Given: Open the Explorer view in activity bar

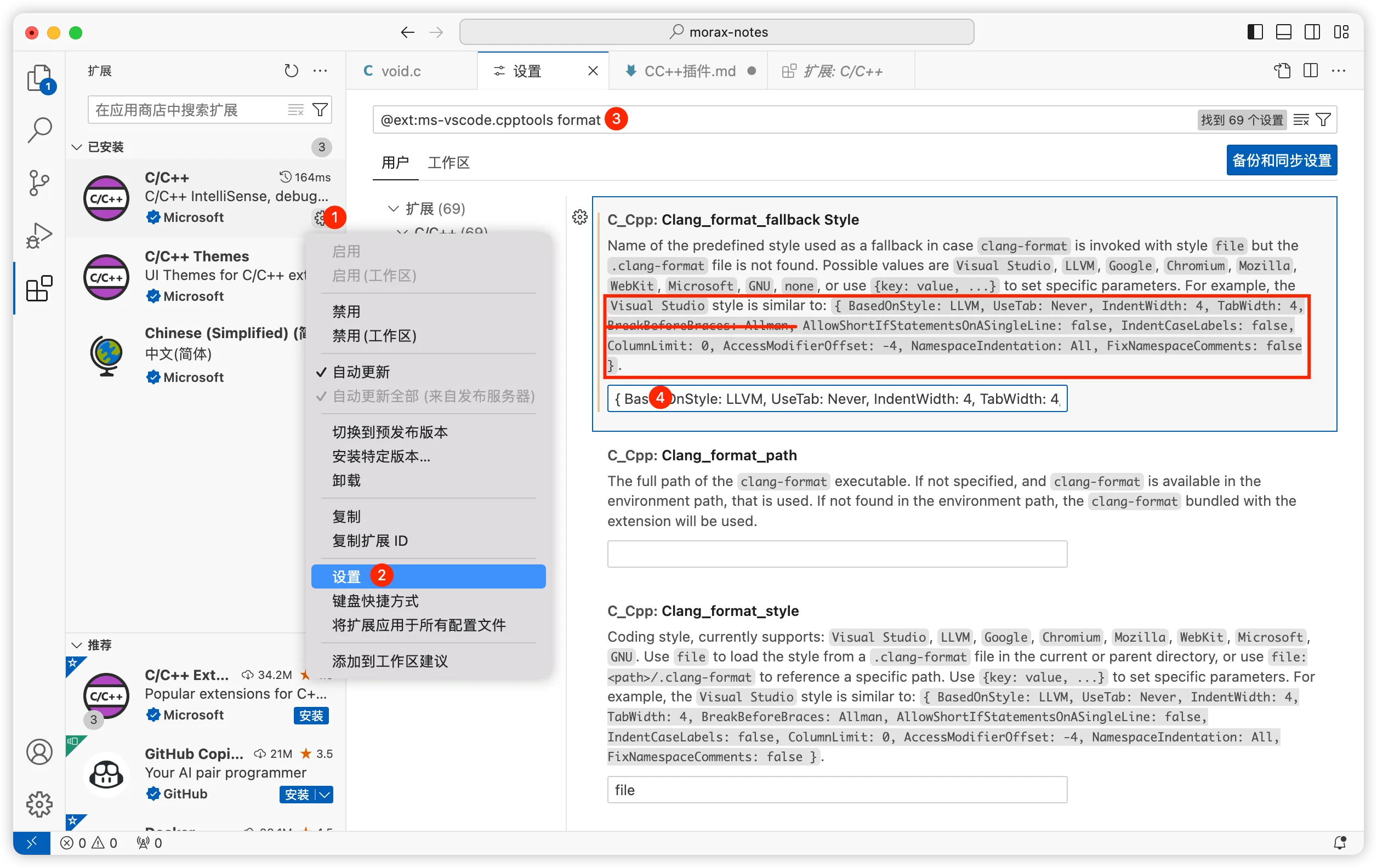Looking at the screenshot, I should click(39, 78).
